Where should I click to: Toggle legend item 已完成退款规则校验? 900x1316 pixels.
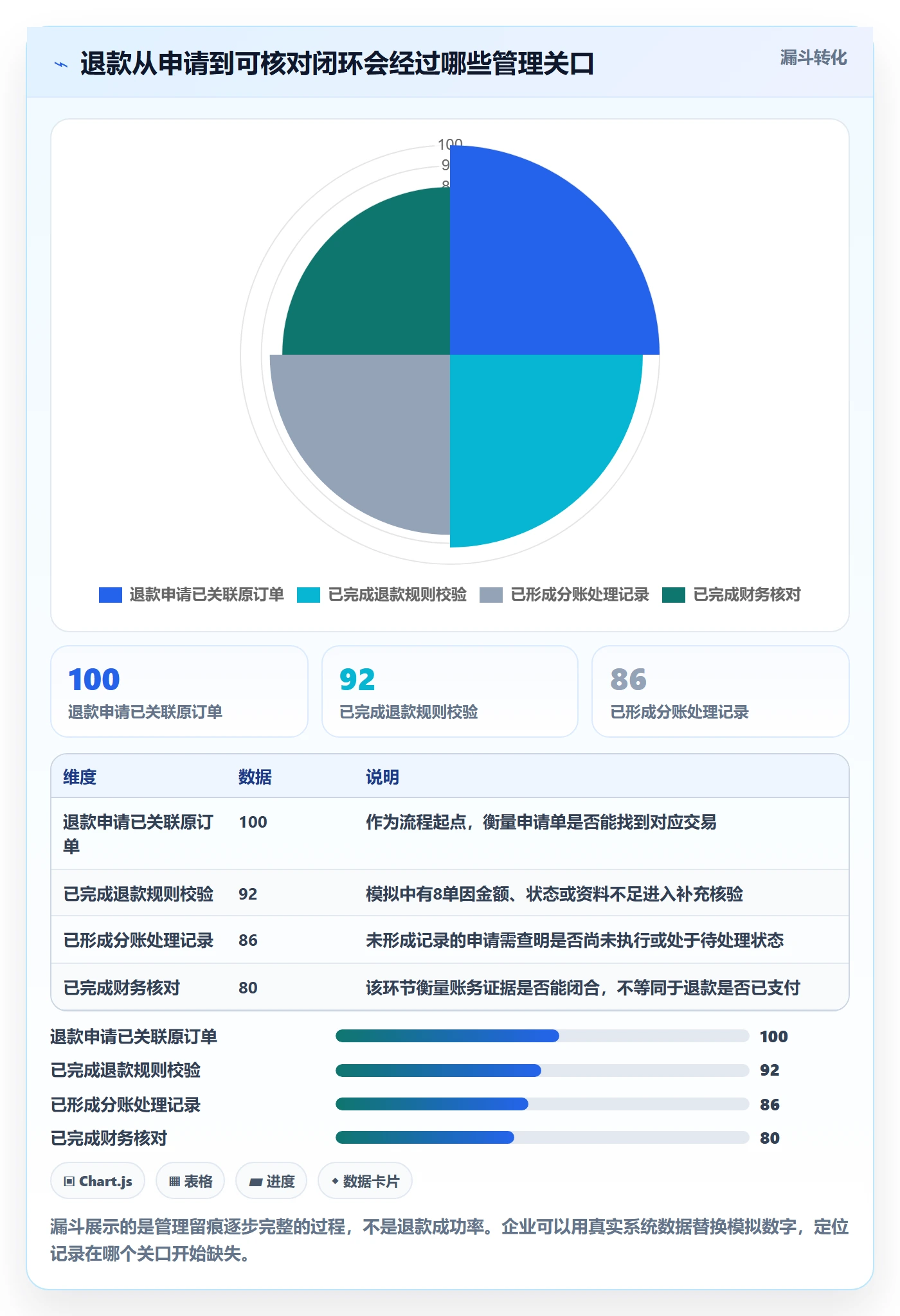click(382, 594)
